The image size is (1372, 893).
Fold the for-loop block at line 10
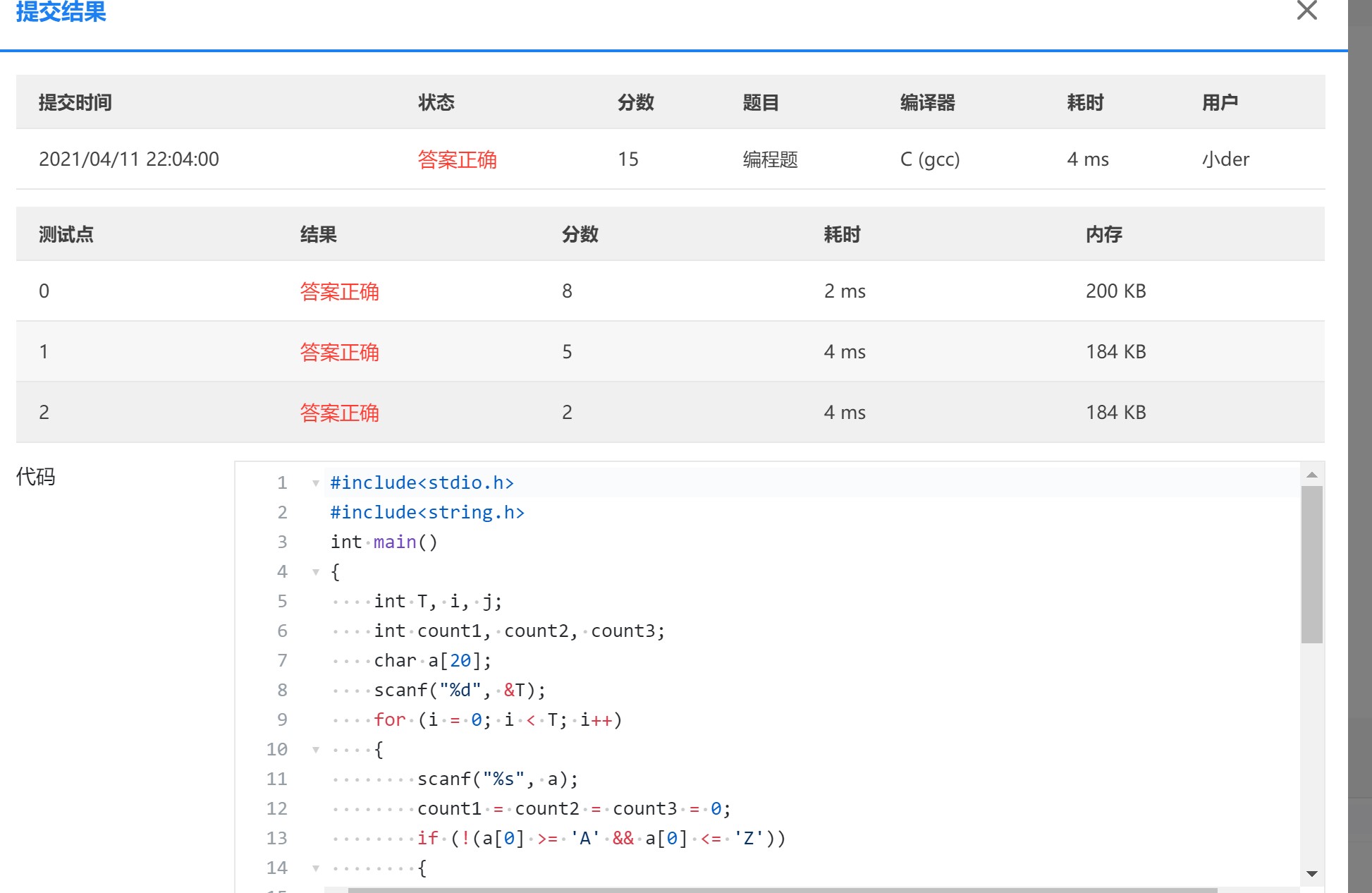click(x=315, y=750)
